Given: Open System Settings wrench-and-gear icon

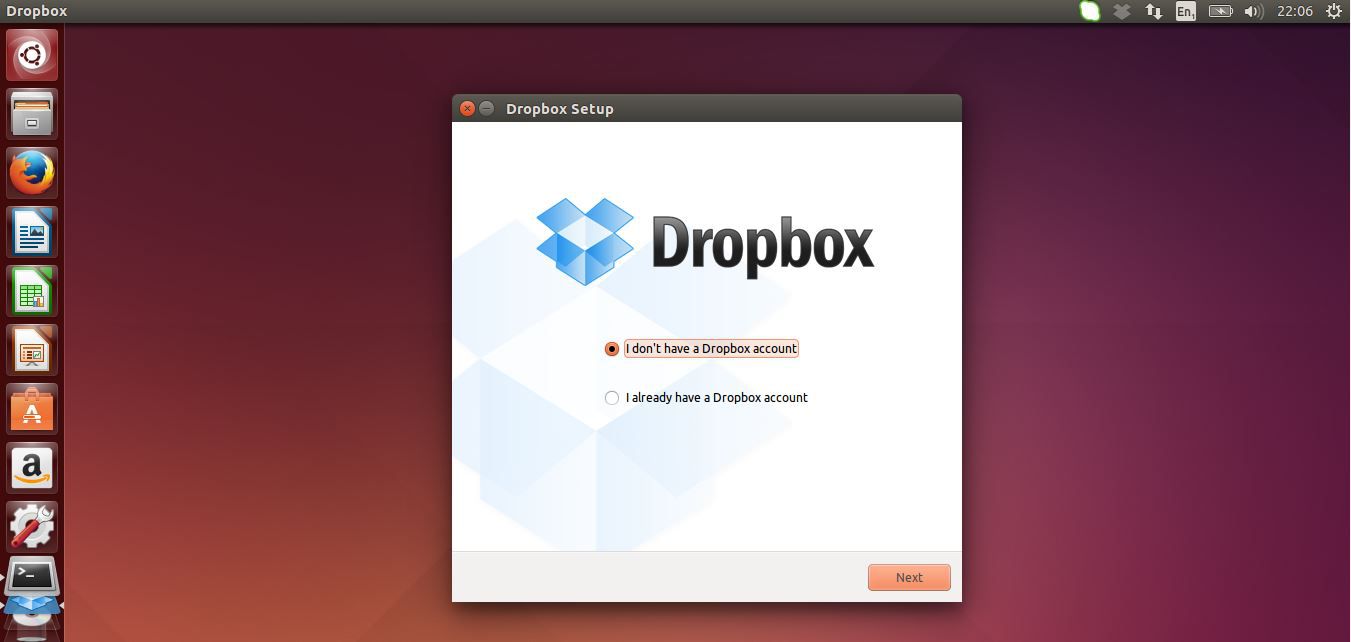Looking at the screenshot, I should 32,527.
